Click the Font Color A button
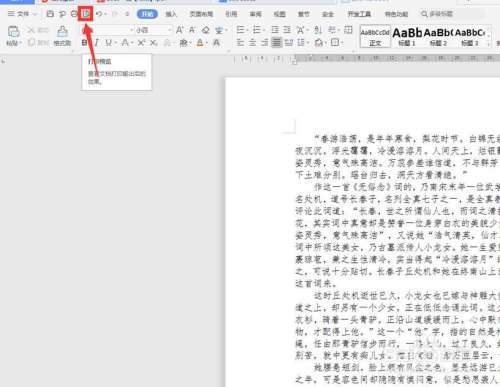The width and height of the screenshot is (500, 387). tap(200, 43)
